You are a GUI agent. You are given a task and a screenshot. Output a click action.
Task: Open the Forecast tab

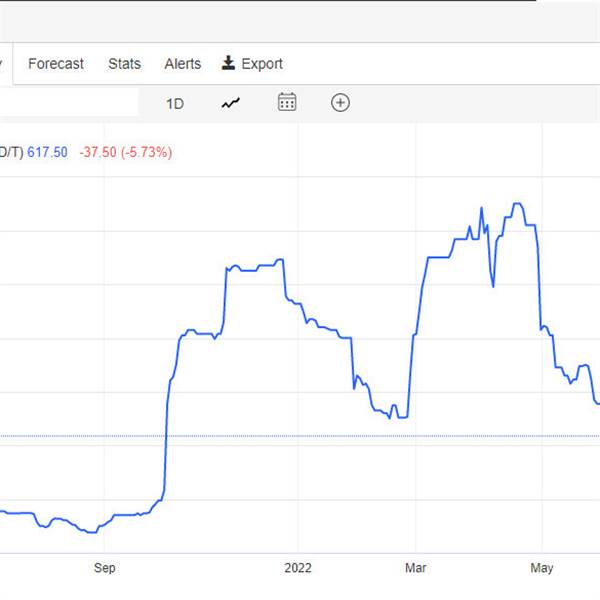56,64
